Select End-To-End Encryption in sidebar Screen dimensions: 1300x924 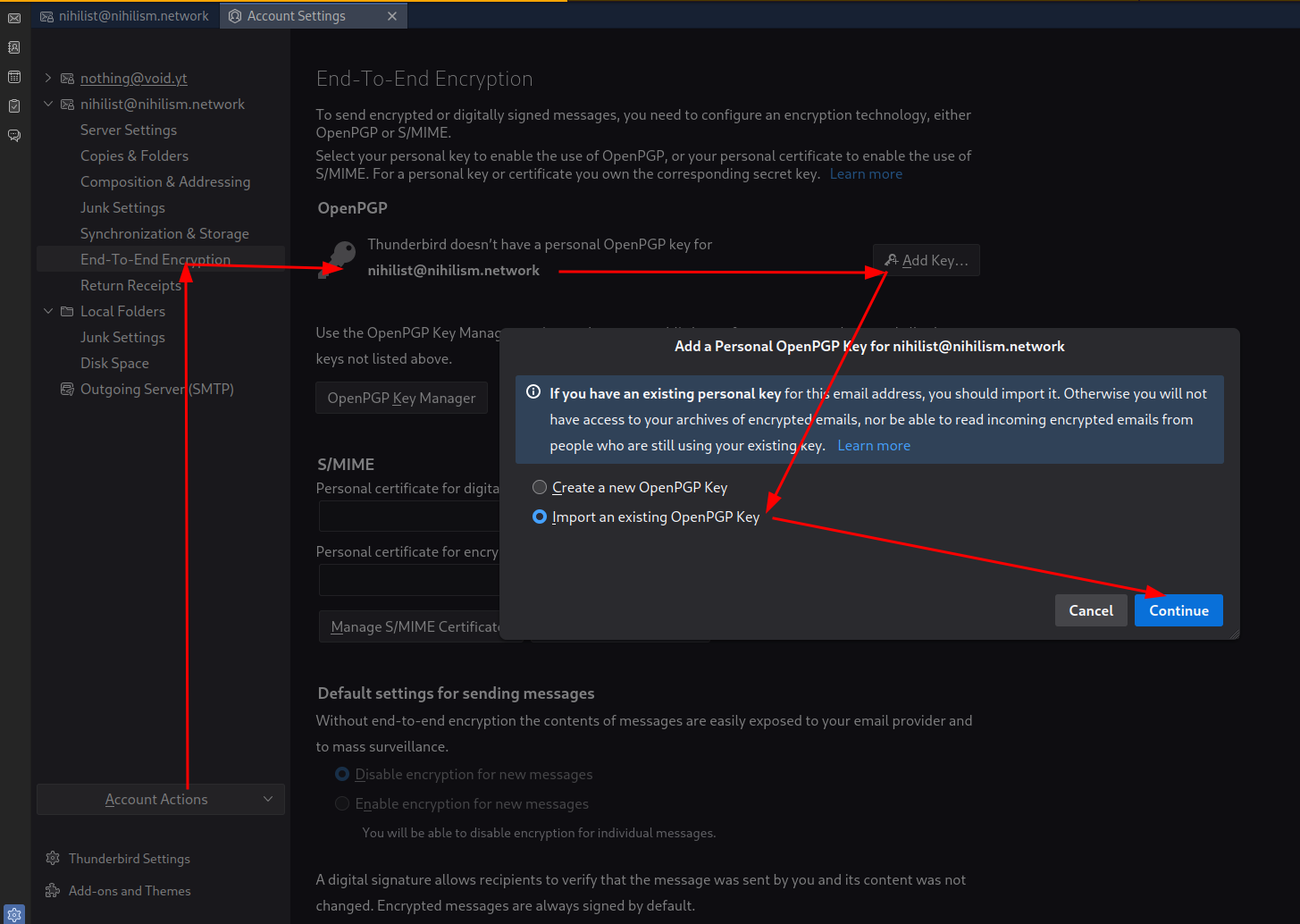click(161, 259)
